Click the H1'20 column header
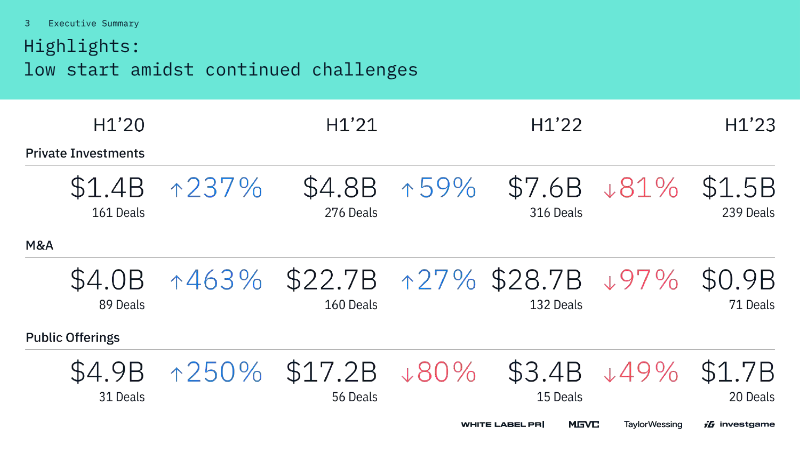 coord(118,126)
